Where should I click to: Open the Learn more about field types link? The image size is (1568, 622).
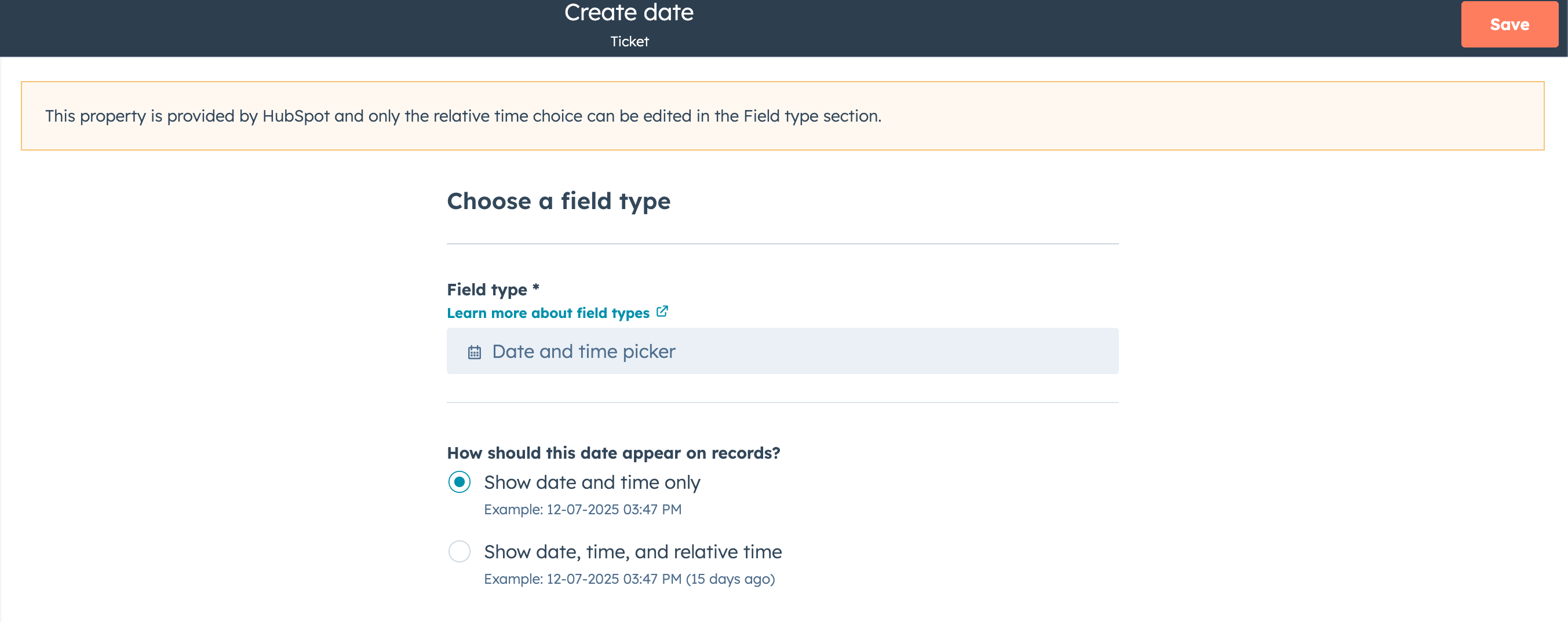(x=548, y=313)
